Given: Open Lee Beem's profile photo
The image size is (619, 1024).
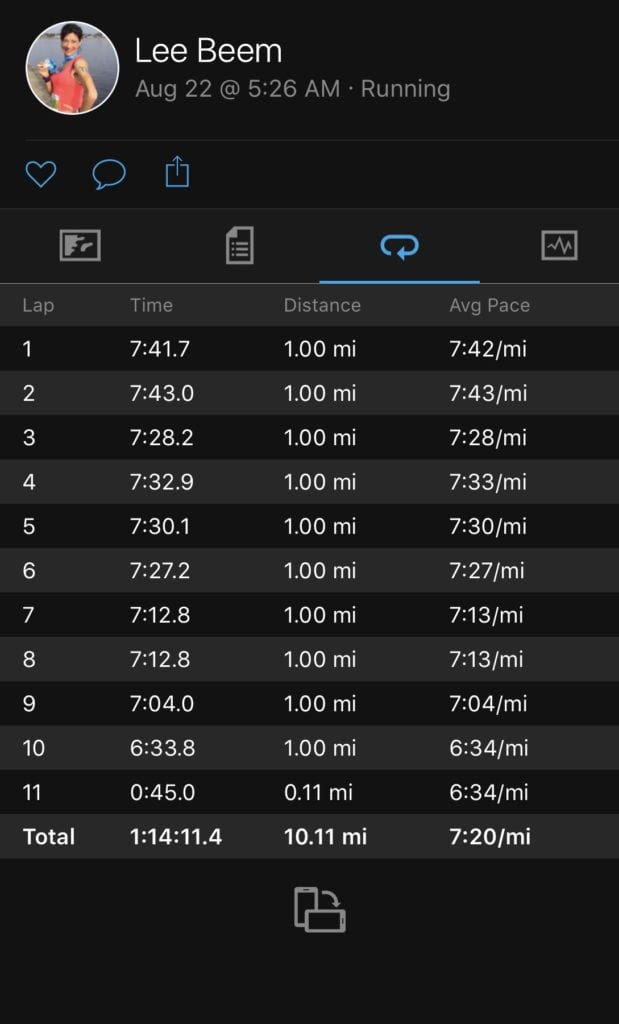Looking at the screenshot, I should pos(72,68).
